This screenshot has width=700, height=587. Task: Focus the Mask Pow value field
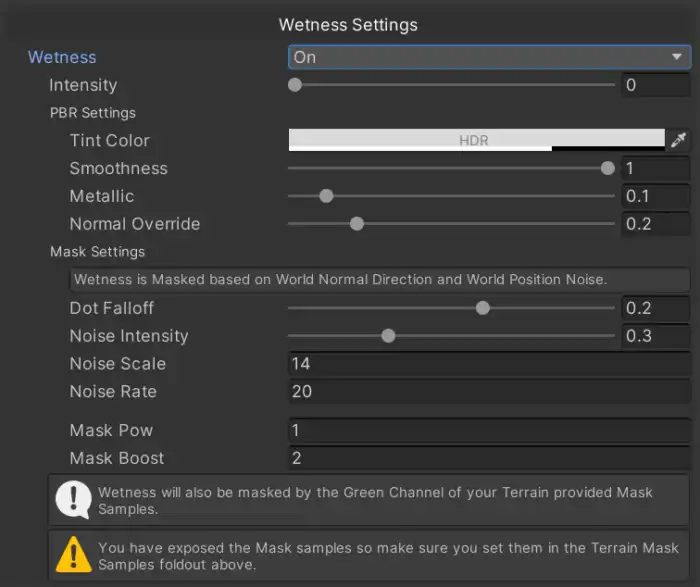tap(488, 431)
